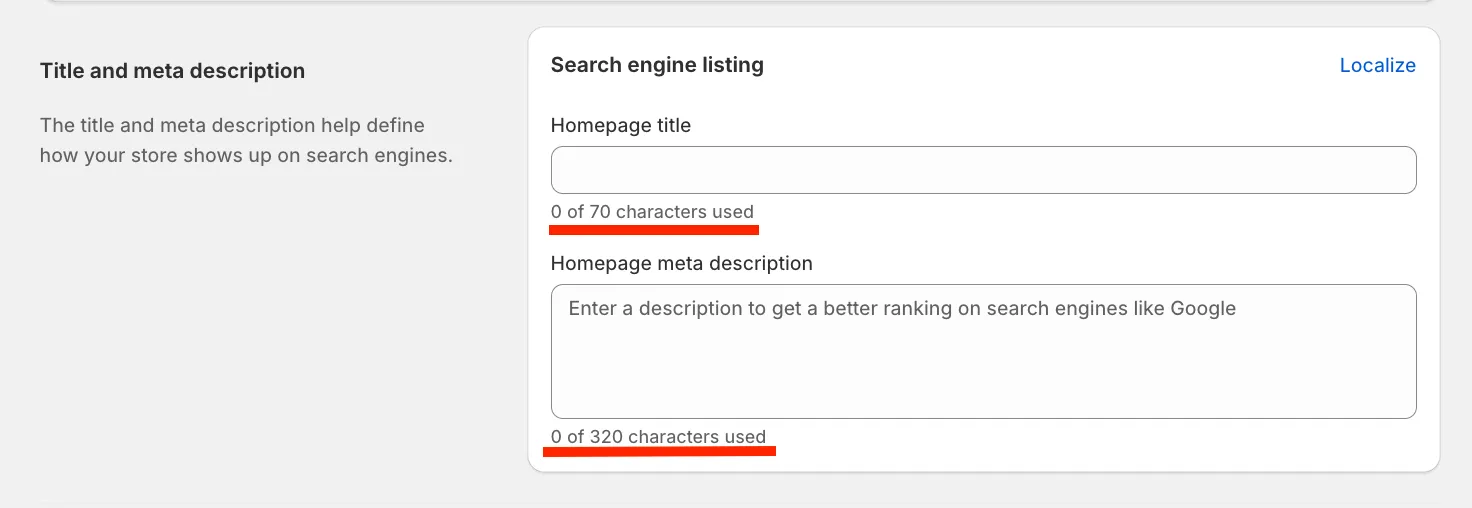Click the "Search engine listing" card heading
This screenshot has height=508, width=1472.
click(657, 65)
